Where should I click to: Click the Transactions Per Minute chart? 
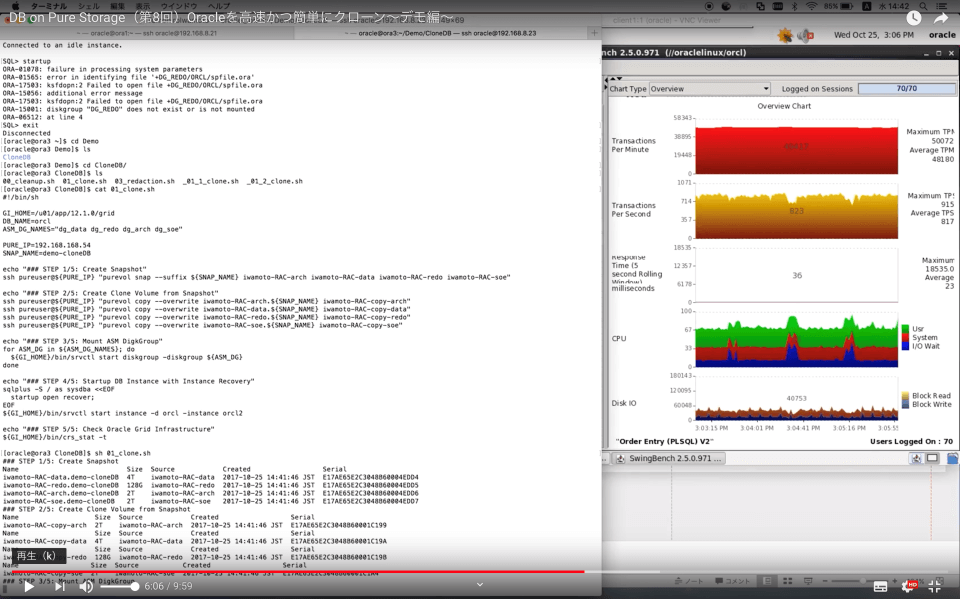tap(797, 147)
